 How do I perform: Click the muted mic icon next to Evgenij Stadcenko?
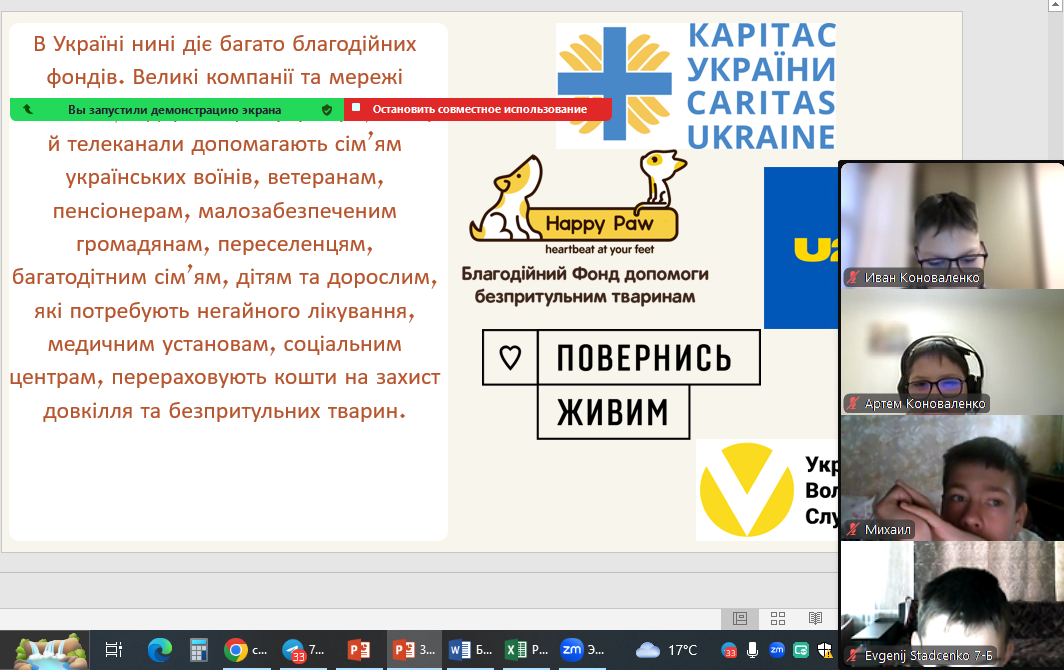click(x=853, y=656)
